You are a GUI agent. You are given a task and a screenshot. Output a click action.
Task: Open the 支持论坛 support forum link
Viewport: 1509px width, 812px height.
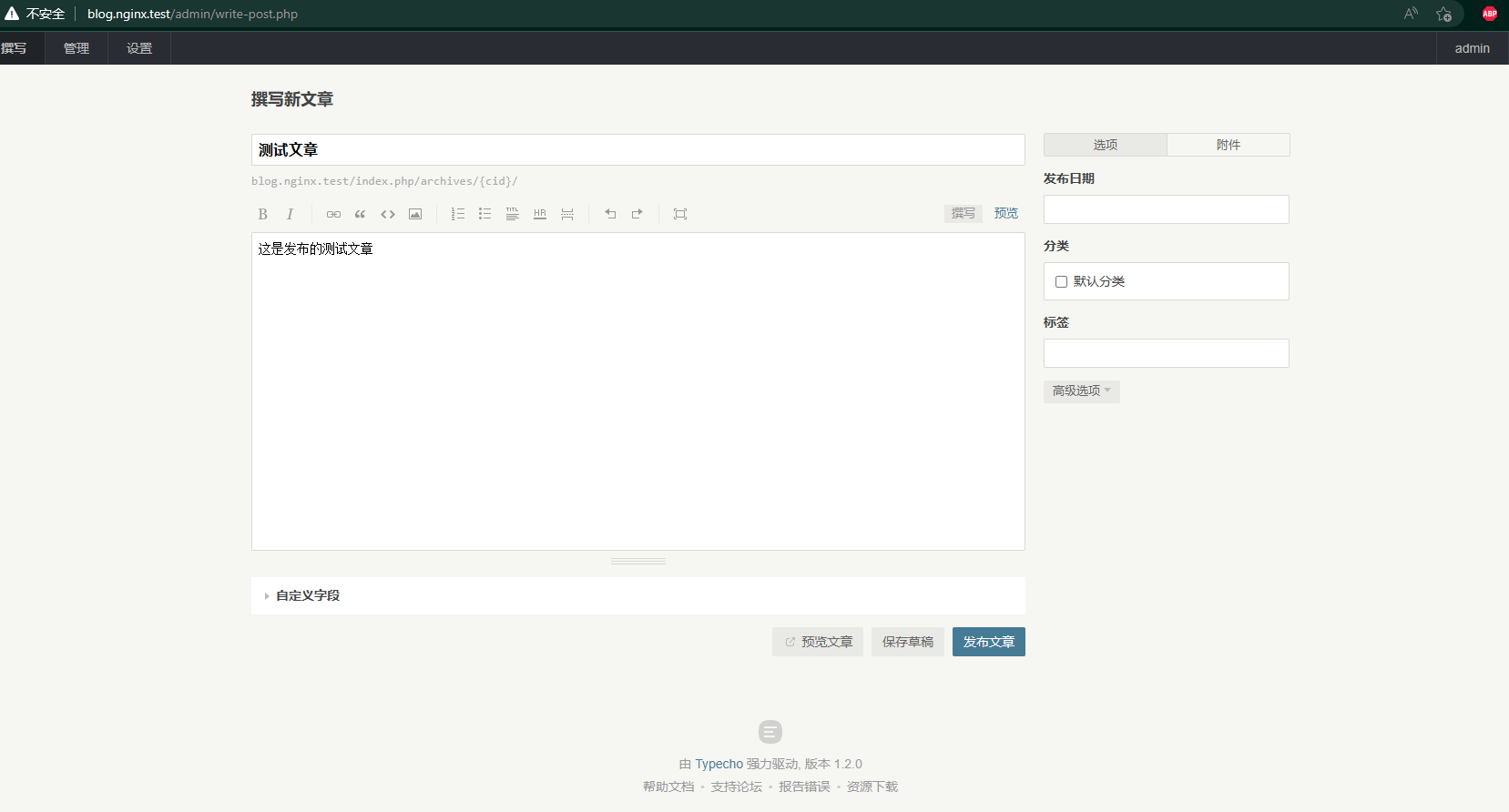[x=737, y=787]
